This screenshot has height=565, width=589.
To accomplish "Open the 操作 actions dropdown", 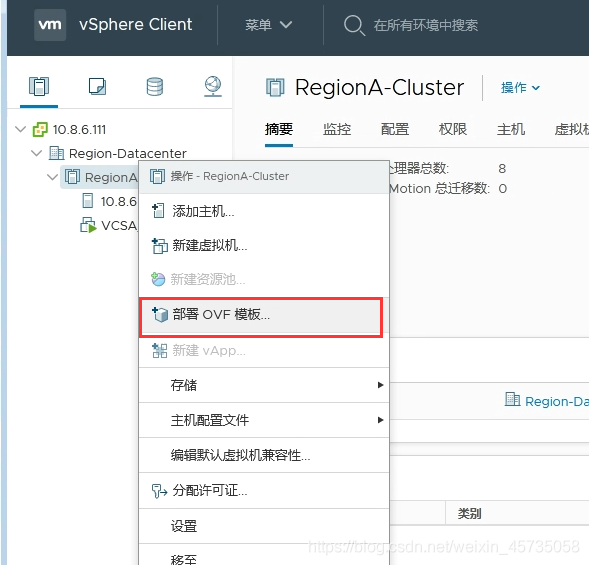I will 520,88.
